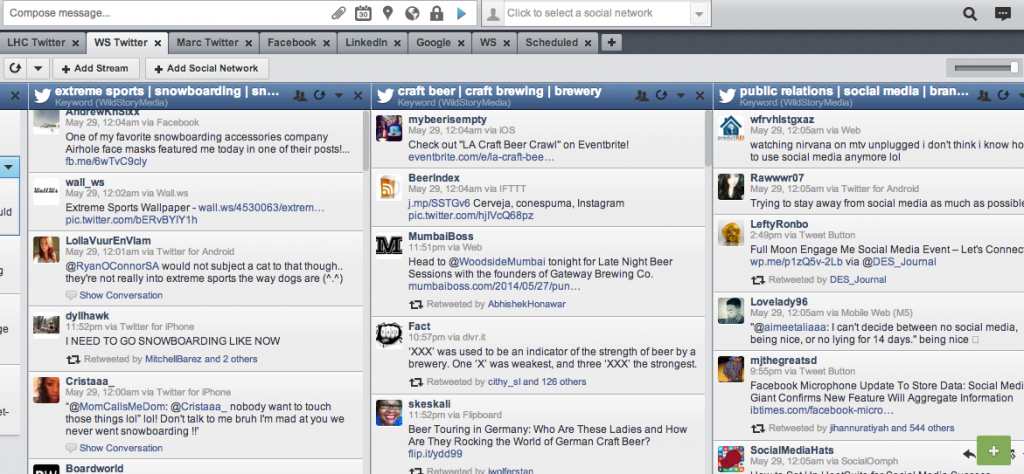This screenshot has width=1024, height=474.
Task: Add location with the map pin icon
Action: click(388, 13)
